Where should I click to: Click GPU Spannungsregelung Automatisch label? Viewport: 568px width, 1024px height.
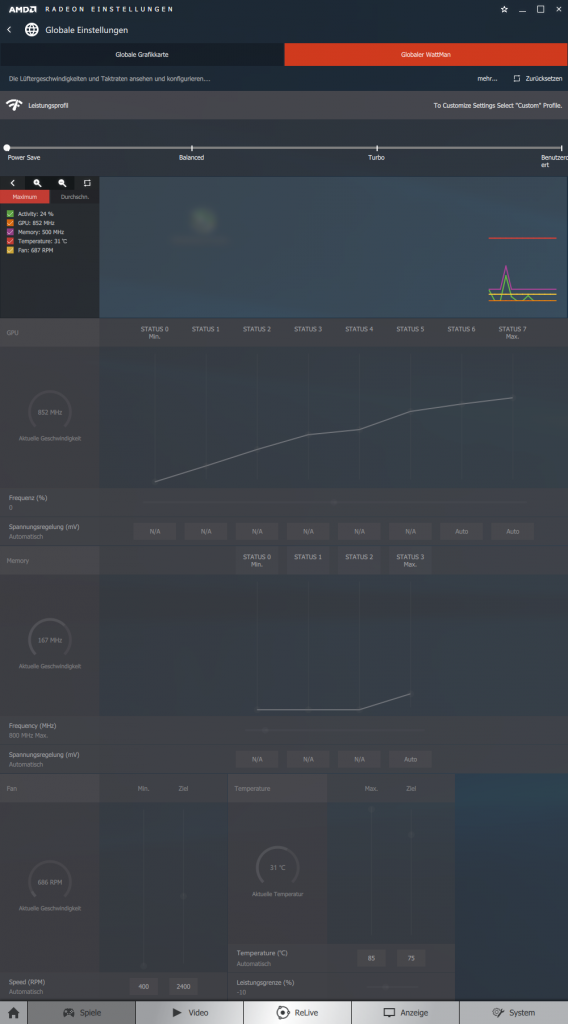(25, 536)
